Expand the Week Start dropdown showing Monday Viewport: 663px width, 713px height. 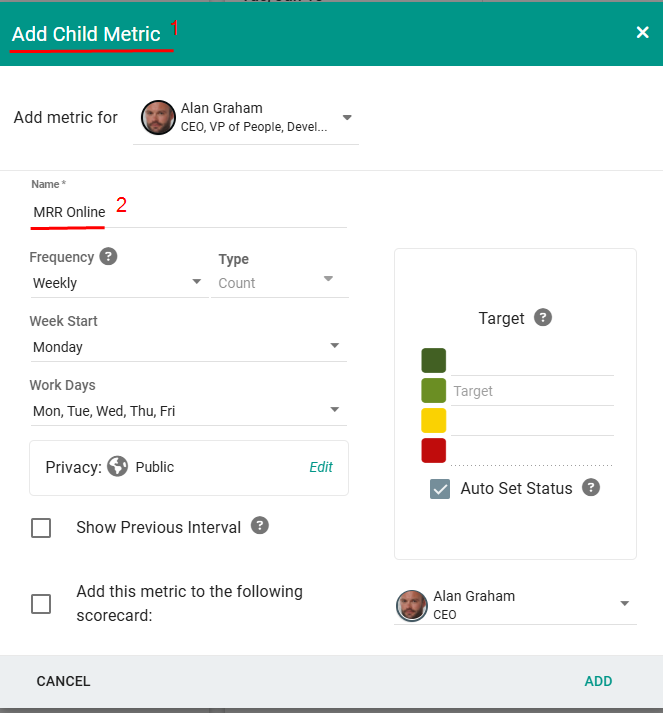click(x=187, y=347)
